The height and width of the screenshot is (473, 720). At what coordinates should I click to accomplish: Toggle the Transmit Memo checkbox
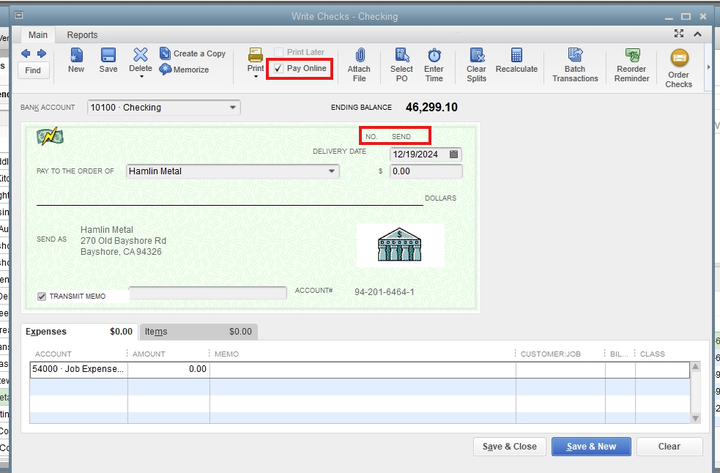point(42,297)
